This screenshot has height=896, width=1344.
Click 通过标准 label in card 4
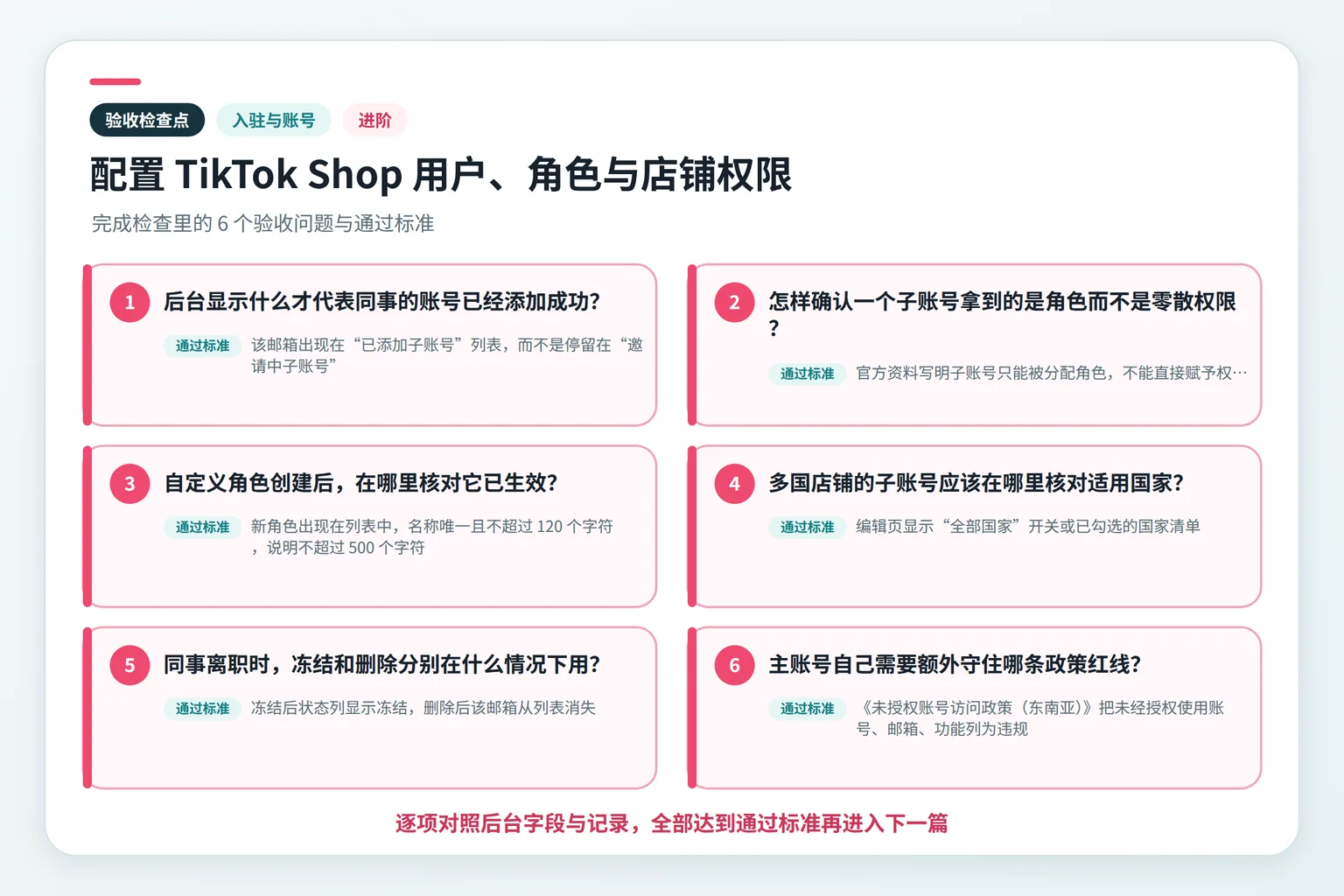pos(807,527)
